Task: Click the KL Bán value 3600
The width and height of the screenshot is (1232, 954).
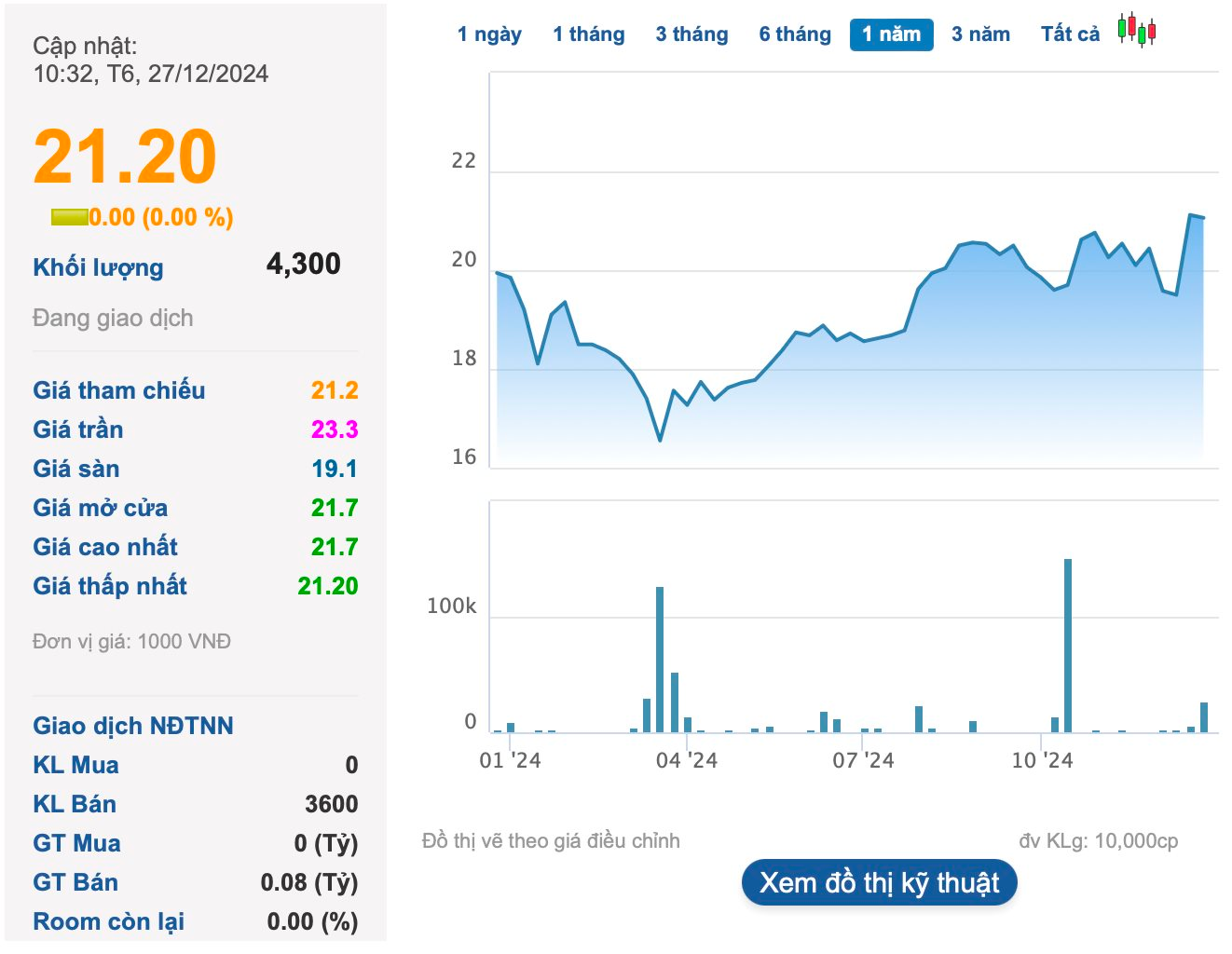Action: coord(332,804)
